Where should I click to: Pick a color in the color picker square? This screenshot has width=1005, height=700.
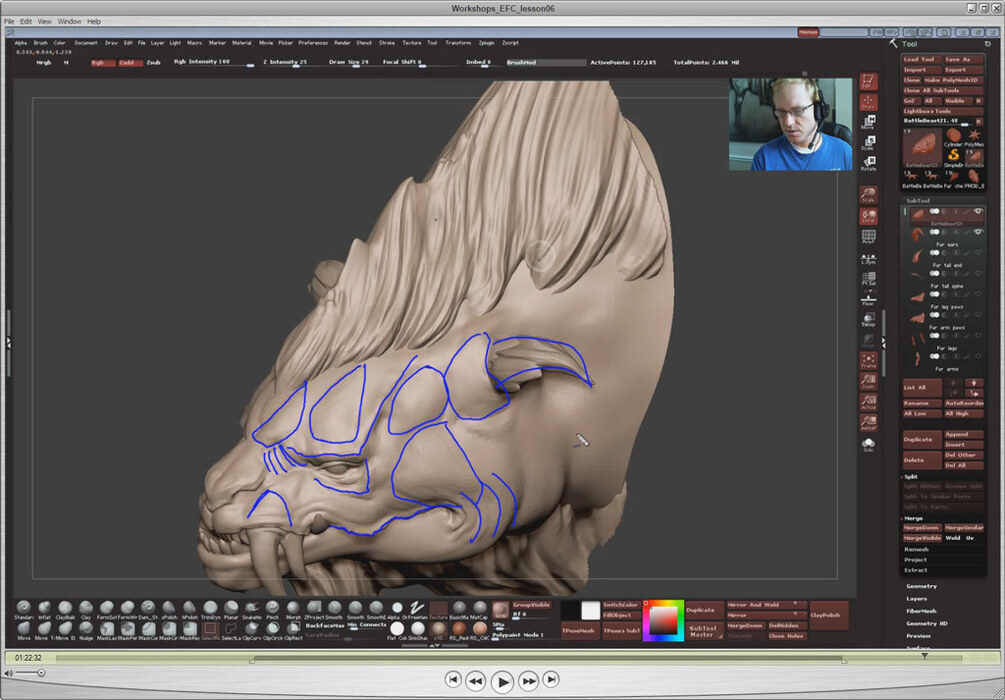coord(663,620)
